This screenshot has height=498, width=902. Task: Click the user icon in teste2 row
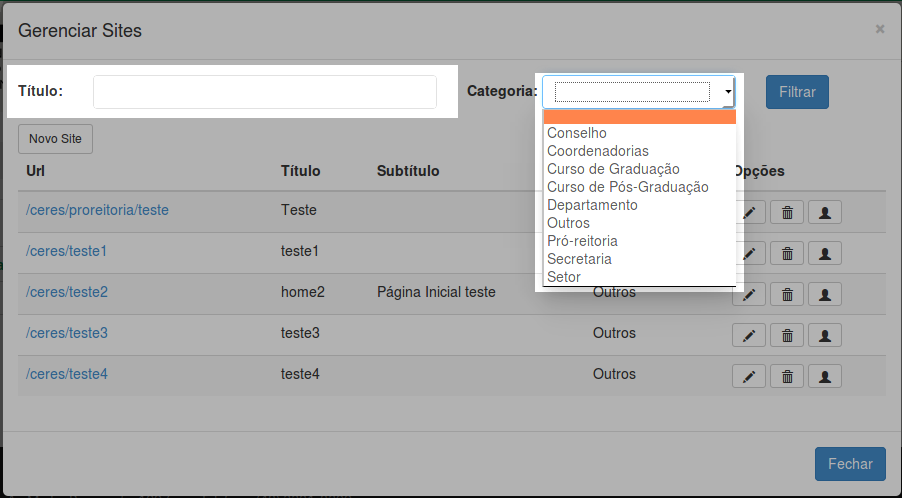(825, 294)
